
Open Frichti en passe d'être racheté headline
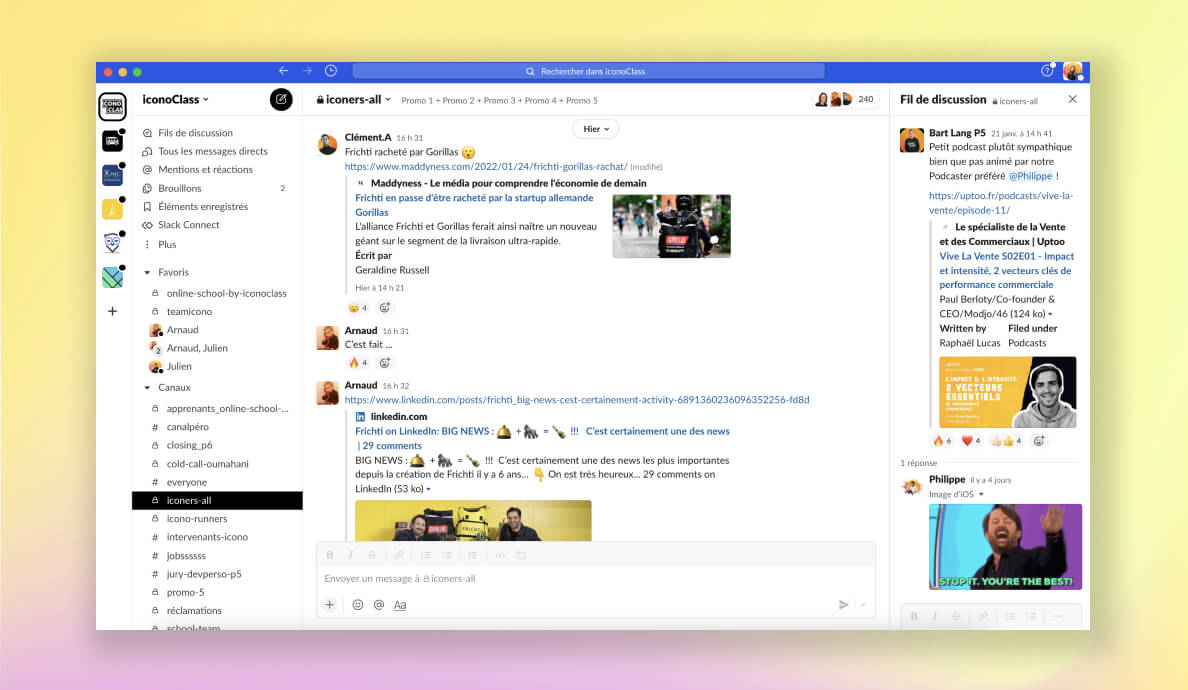click(474, 205)
